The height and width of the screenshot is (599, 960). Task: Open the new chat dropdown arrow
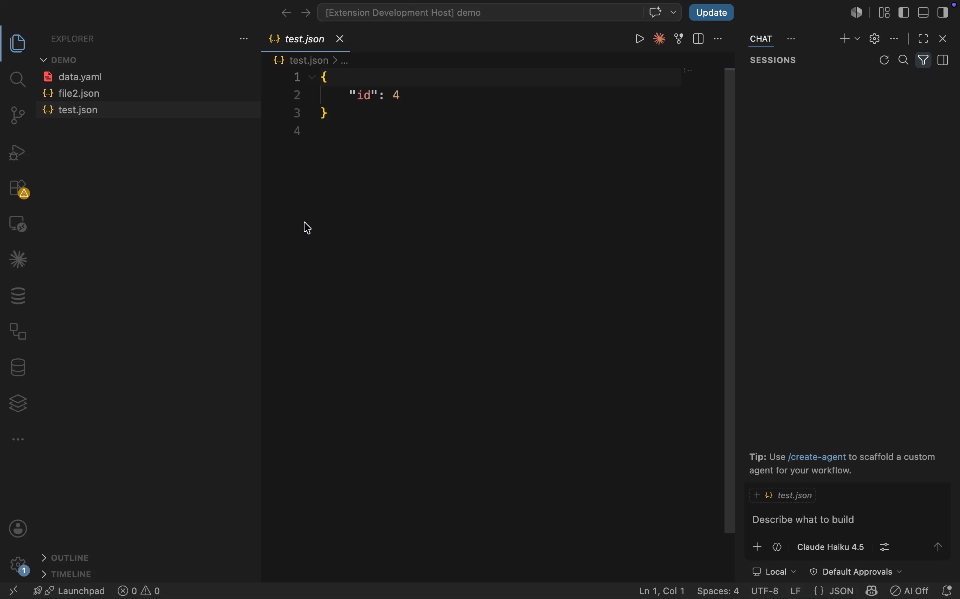[x=857, y=39]
